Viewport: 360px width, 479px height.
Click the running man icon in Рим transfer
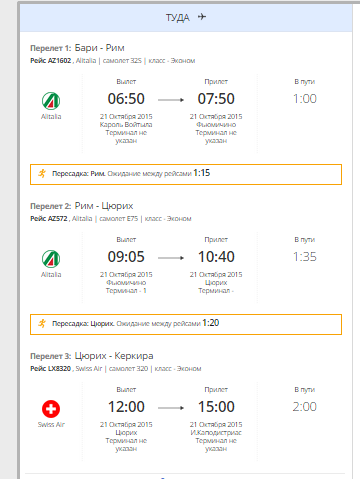(42, 173)
